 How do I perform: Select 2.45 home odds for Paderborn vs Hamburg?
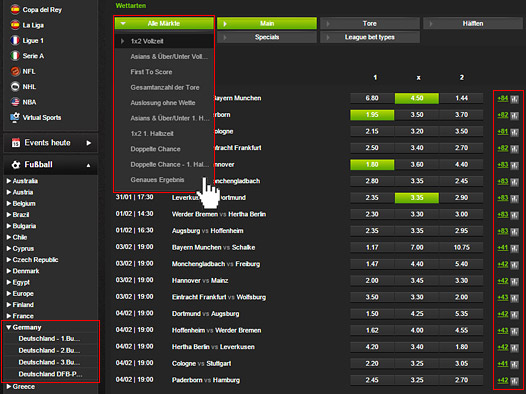pos(372,380)
